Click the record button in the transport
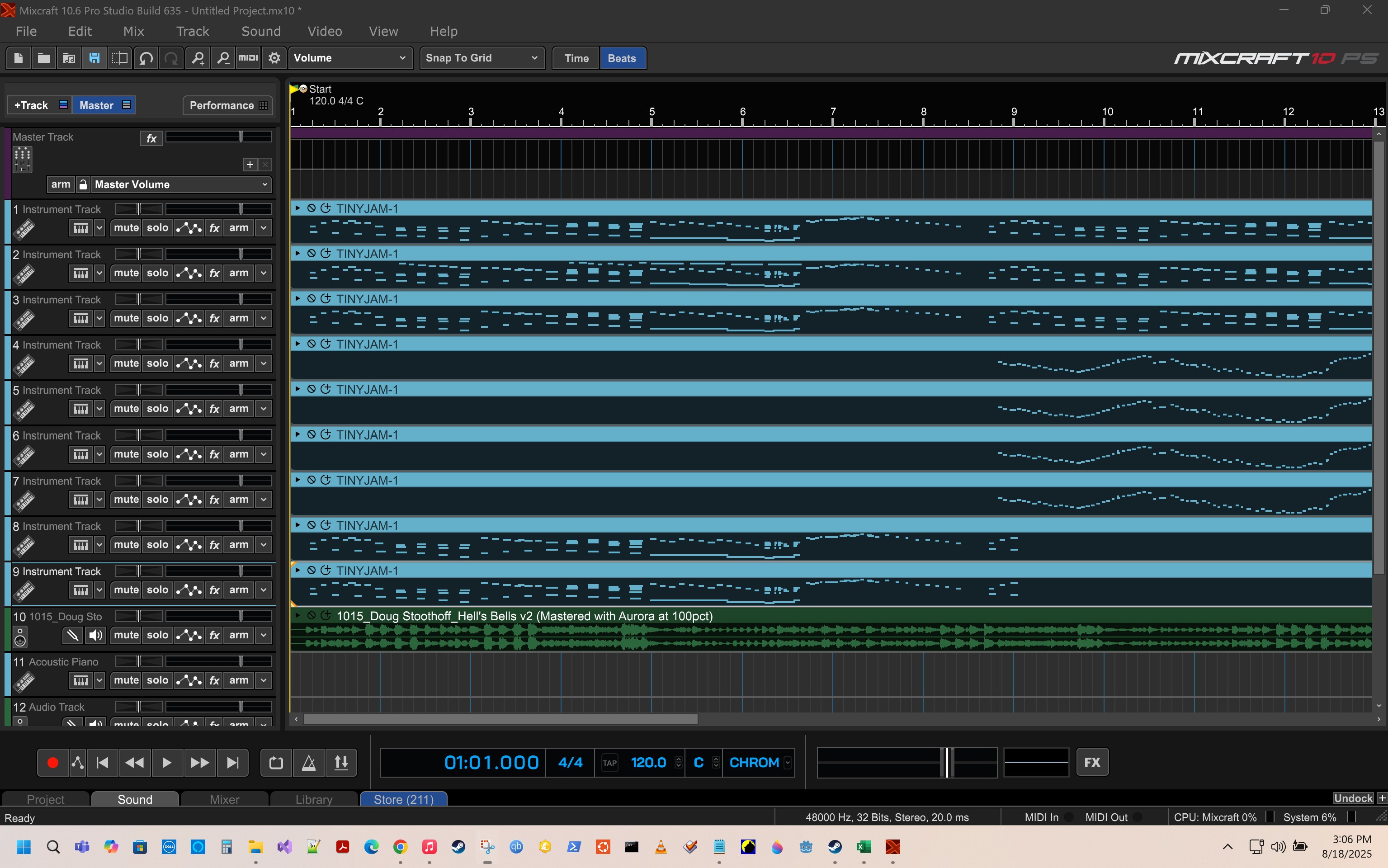Screen dimensions: 1388x868 point(52,762)
